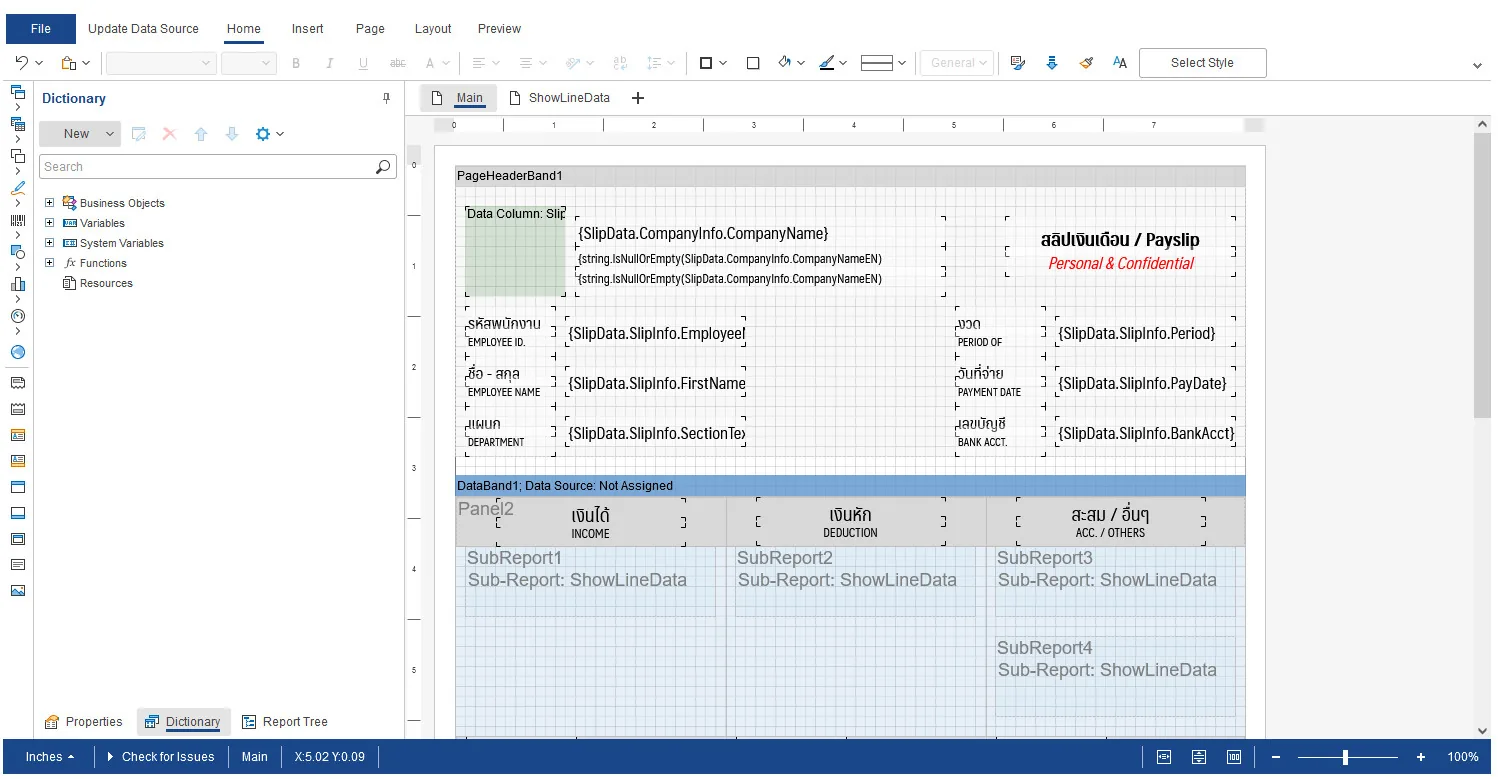Click the zoom to 100 icon in status bar

(x=1234, y=757)
